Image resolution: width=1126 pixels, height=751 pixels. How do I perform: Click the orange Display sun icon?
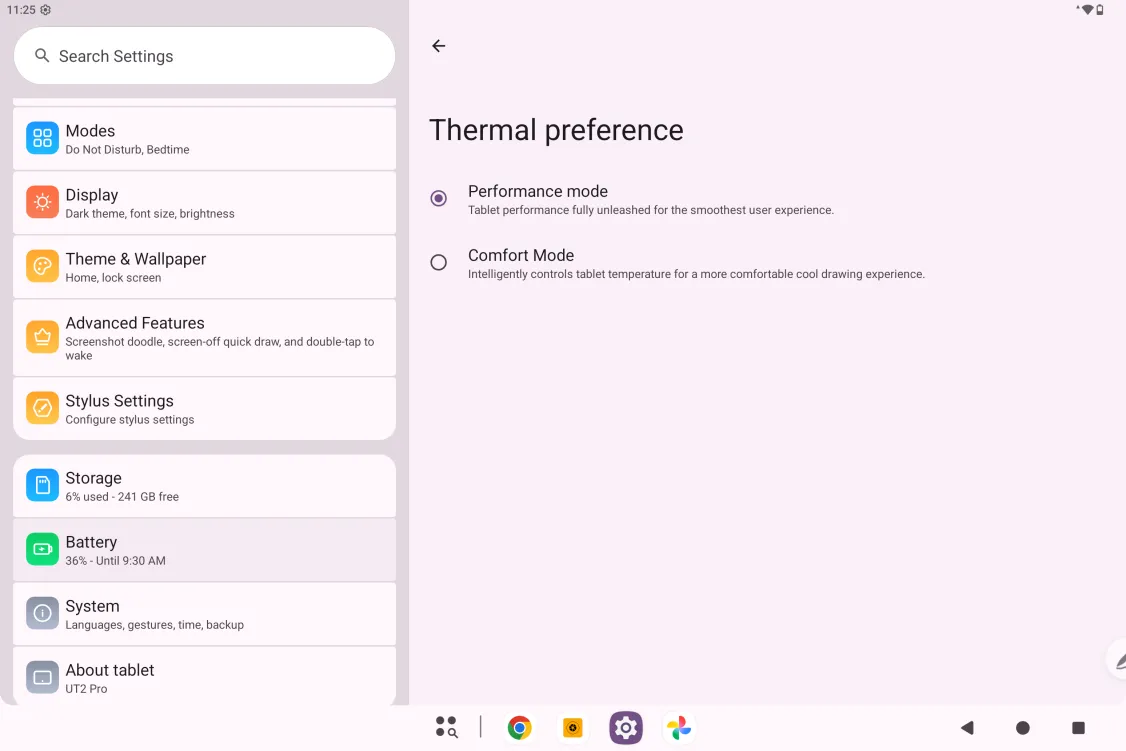42,202
